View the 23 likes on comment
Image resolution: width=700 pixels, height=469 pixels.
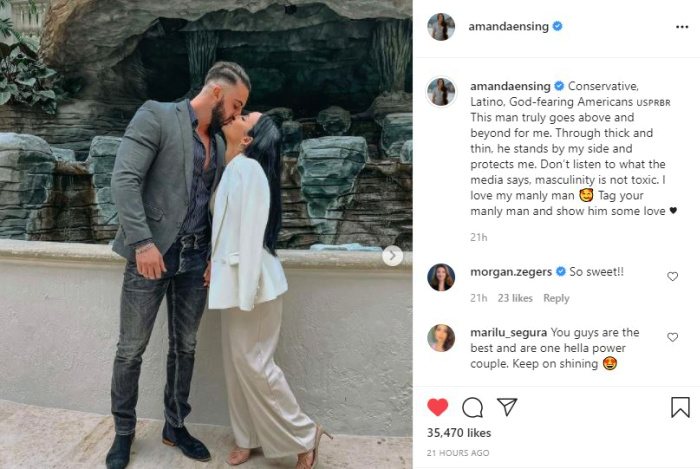pyautogui.click(x=515, y=298)
